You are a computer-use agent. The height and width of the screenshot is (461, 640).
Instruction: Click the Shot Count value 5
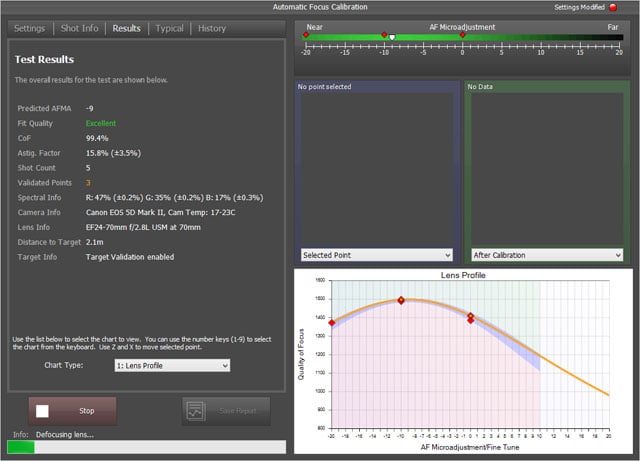88,168
